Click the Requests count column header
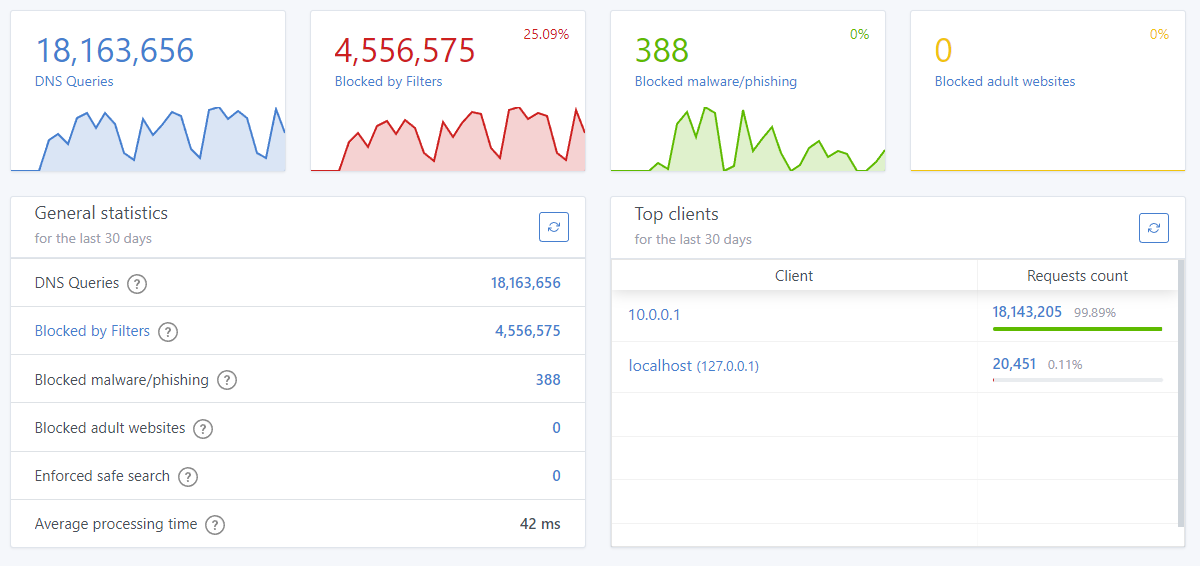 [1077, 276]
